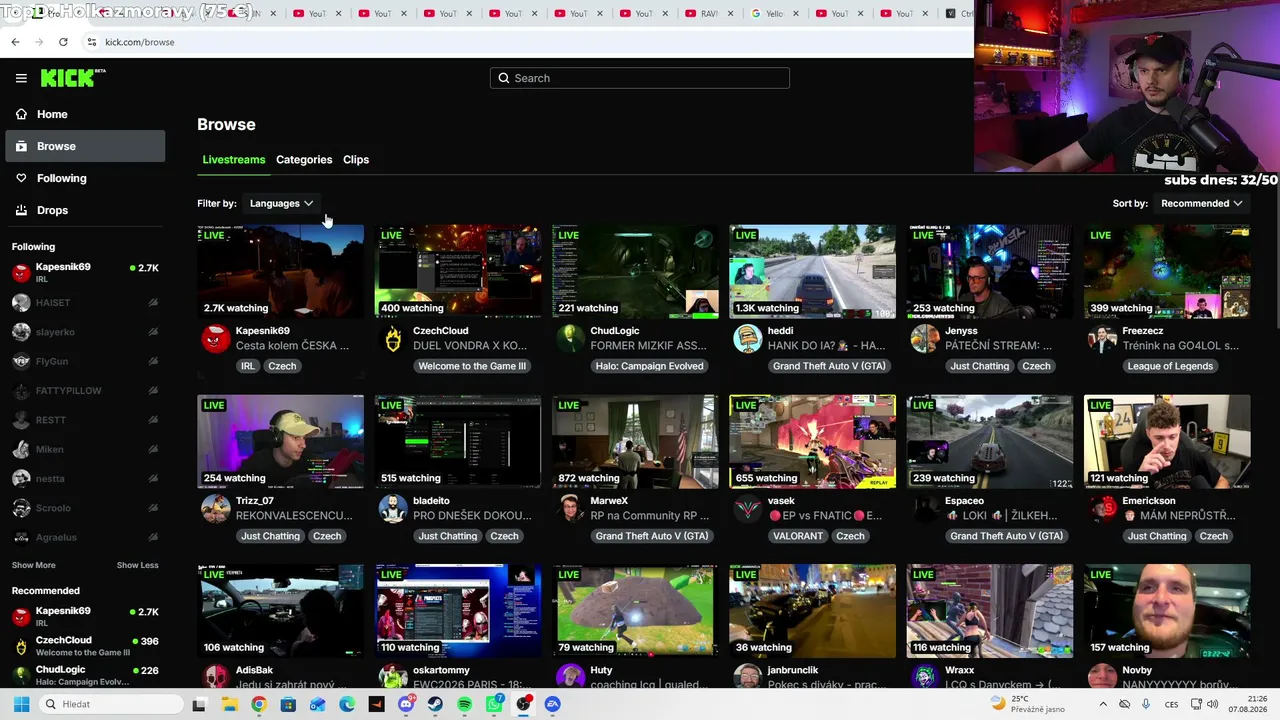Switch to the RAVI browser tab
Viewport: 1280px width, 720px height.
point(708,14)
